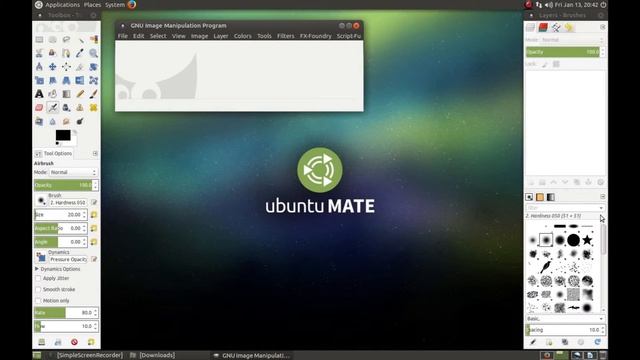Image resolution: width=640 pixels, height=360 pixels.
Task: Select the Select by Color tool
Action: tap(93, 40)
